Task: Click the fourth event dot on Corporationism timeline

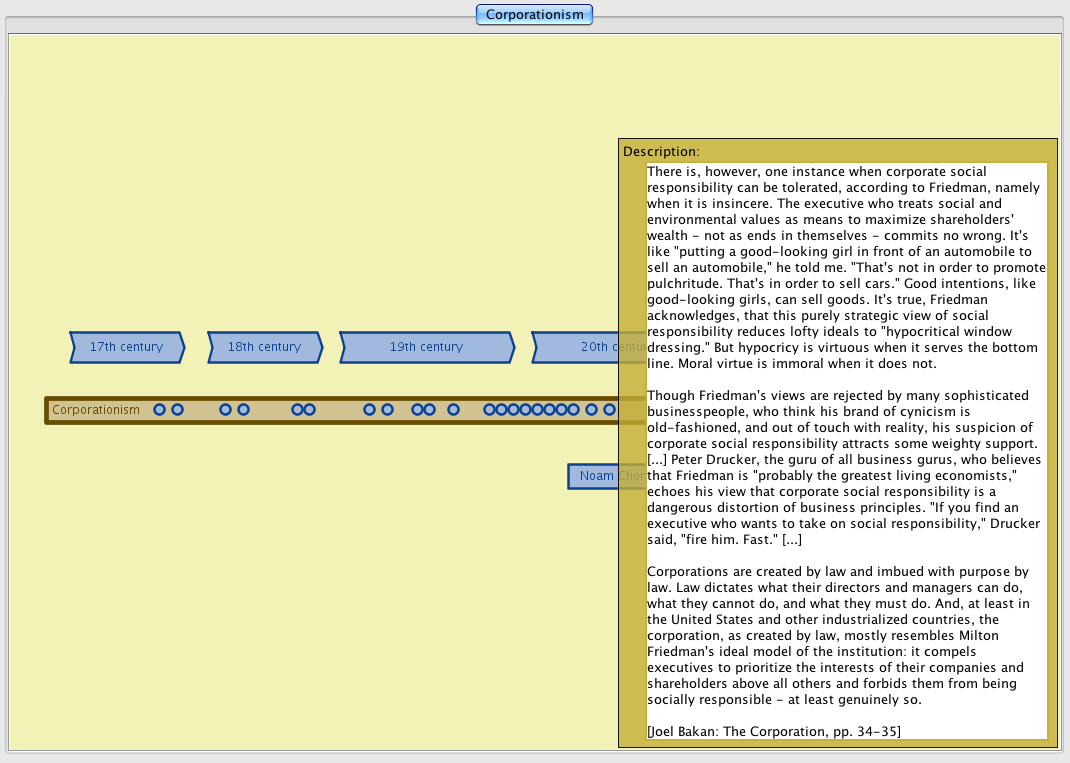Action: coord(243,410)
